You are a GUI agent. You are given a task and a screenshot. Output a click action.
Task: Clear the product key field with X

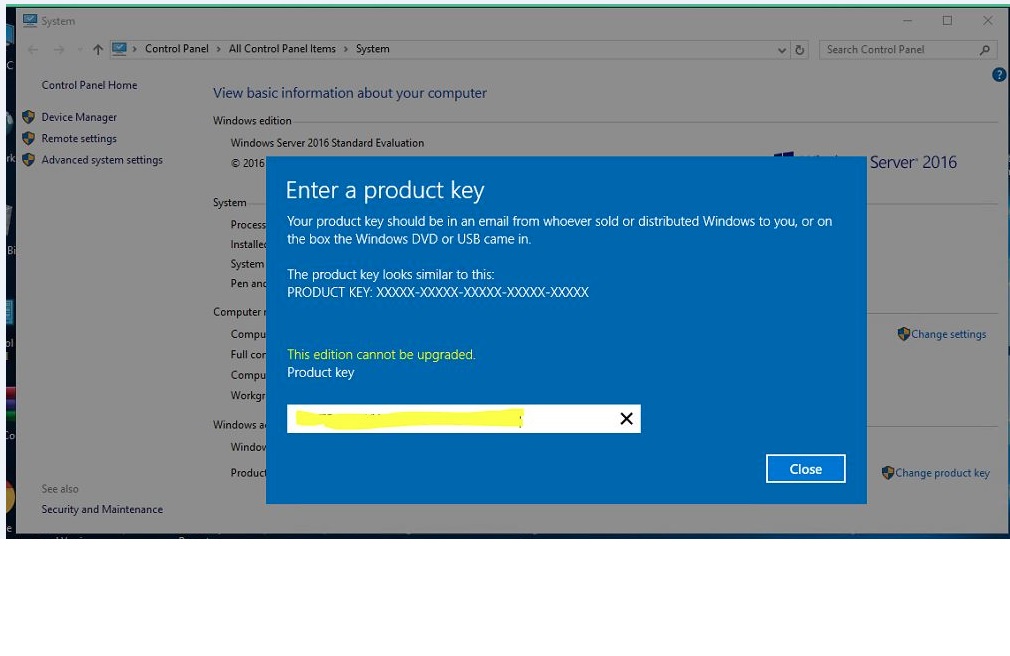626,419
